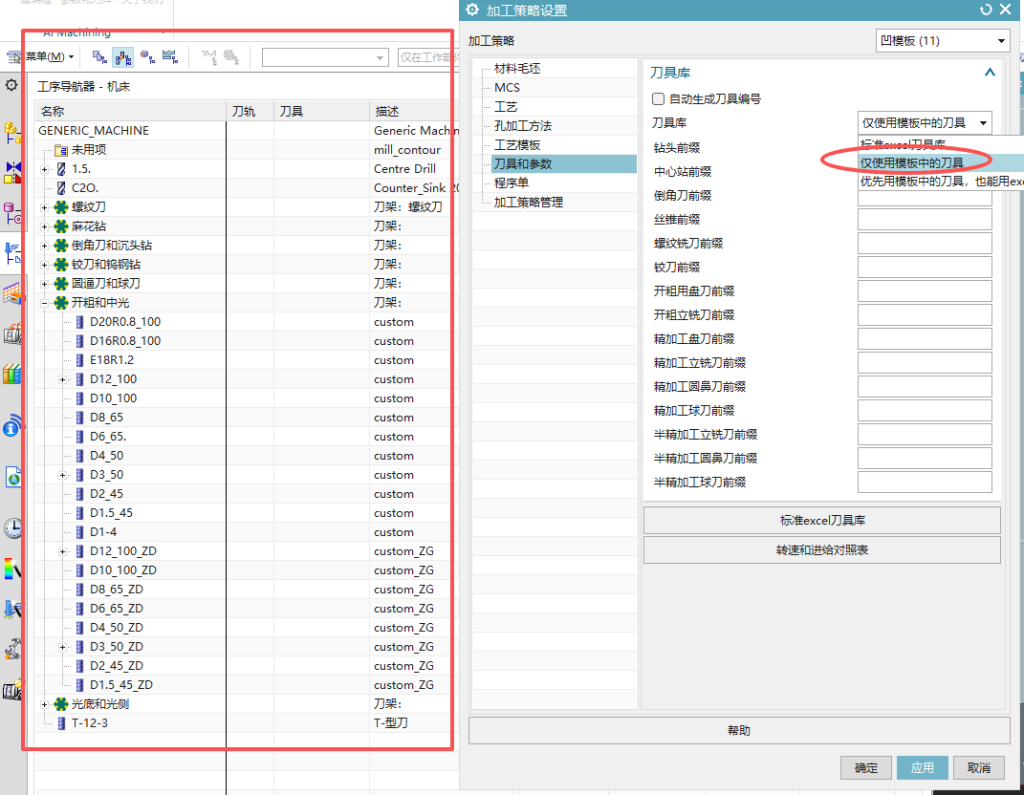Click the folder icon of 未用项

(x=61, y=150)
